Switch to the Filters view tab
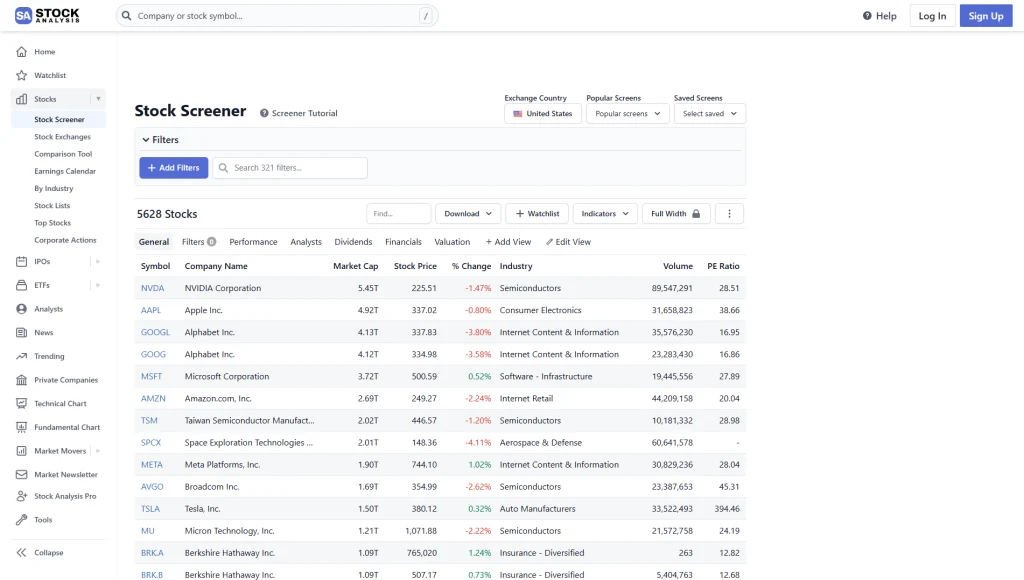This screenshot has width=1024, height=580. tap(199, 242)
